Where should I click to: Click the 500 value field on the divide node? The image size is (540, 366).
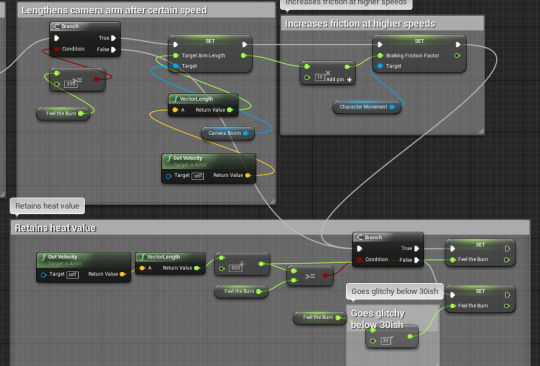click(x=235, y=268)
